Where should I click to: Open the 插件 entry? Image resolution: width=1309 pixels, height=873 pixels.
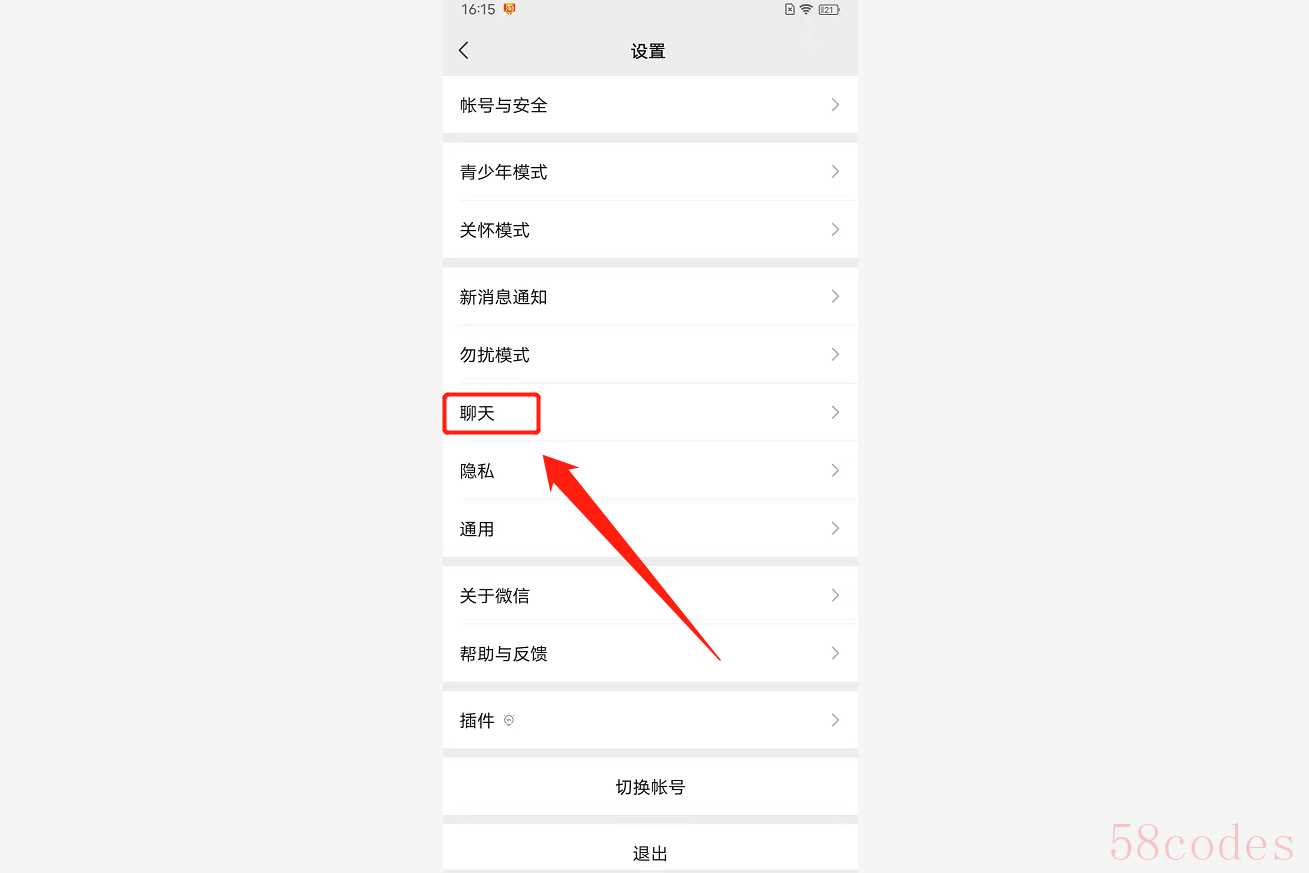650,720
